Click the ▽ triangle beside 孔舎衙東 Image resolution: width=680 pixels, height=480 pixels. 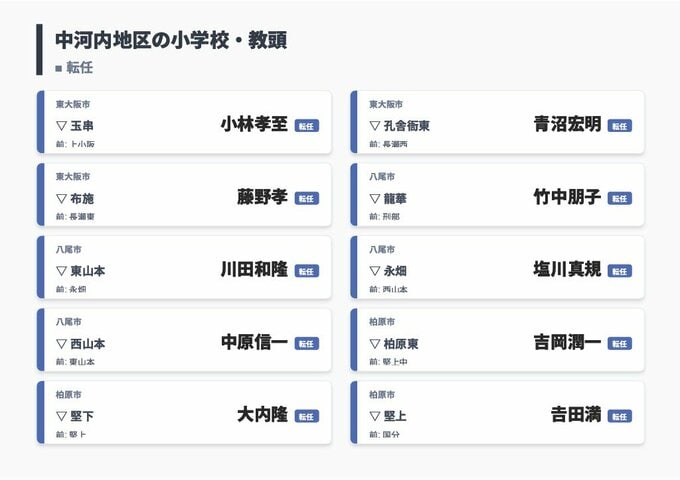coord(375,126)
